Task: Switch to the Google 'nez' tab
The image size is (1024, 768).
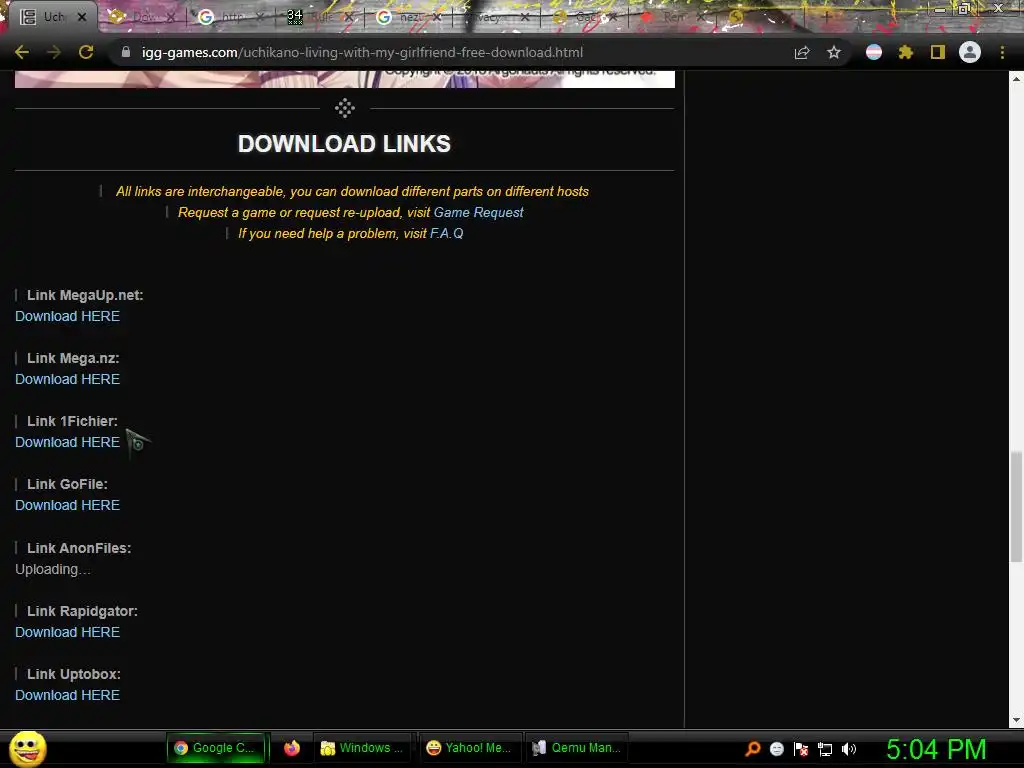Action: pos(409,17)
